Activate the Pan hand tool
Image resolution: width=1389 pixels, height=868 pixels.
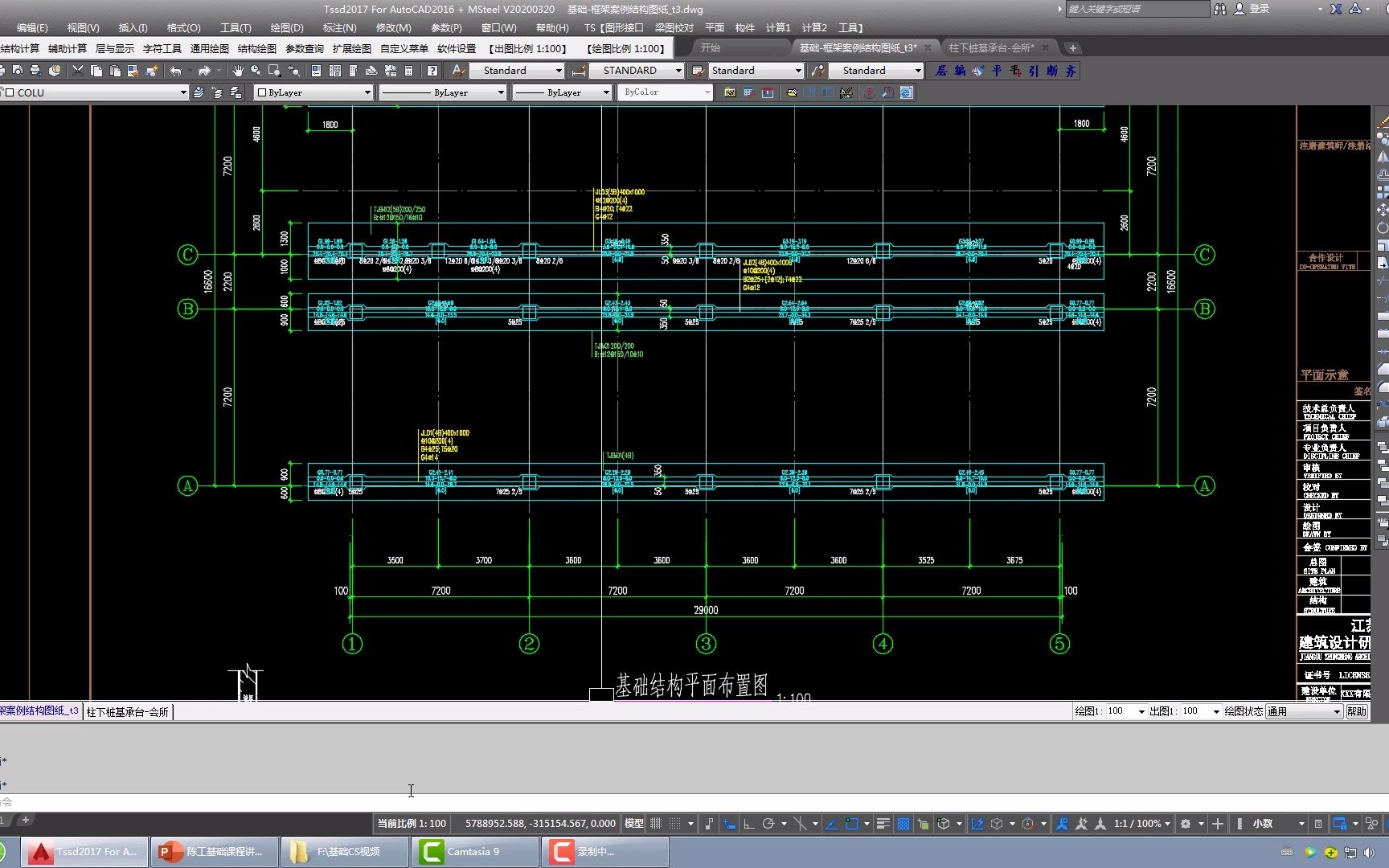238,71
